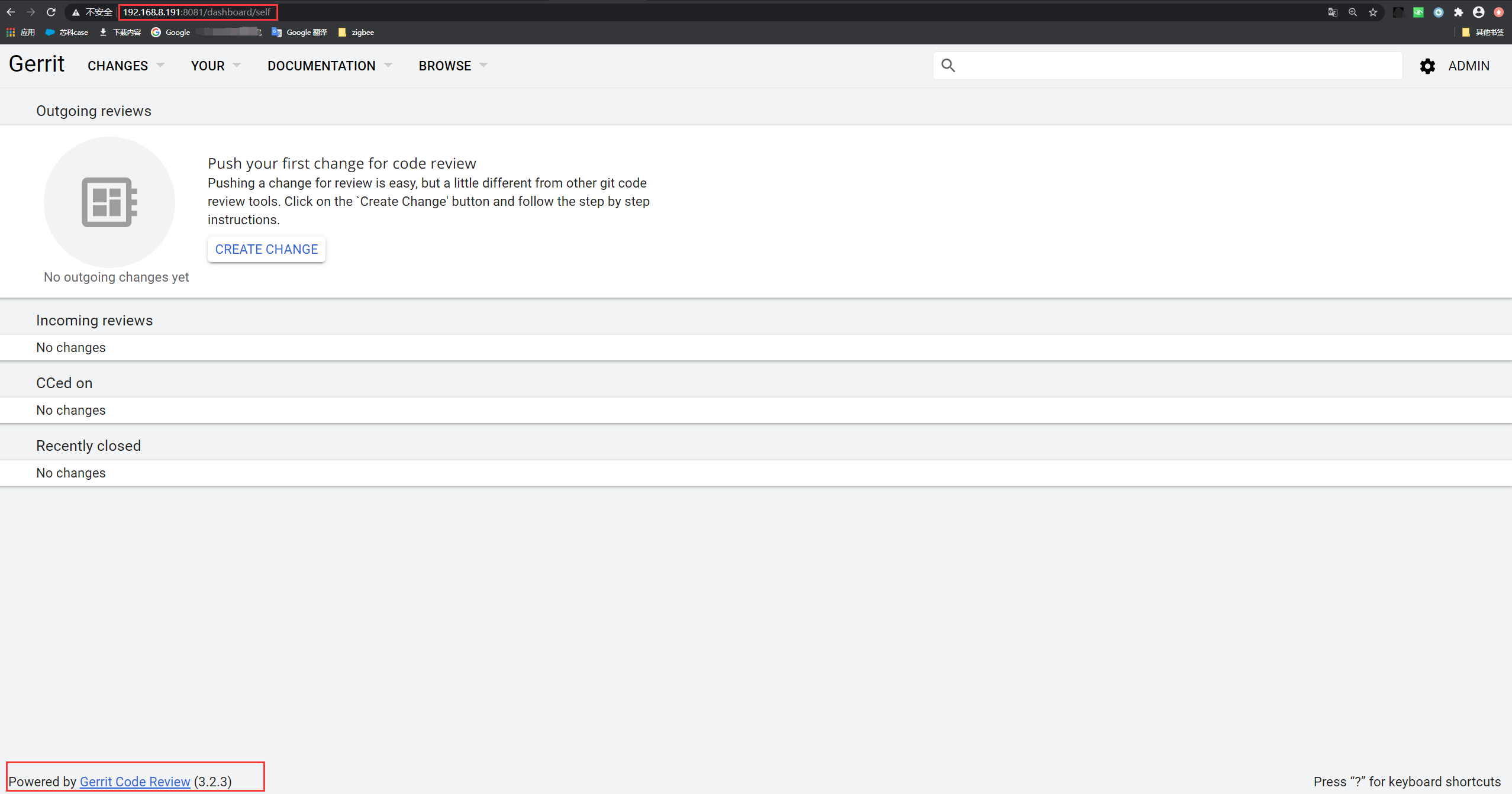Open the settings gear in Gerrit header
The height and width of the screenshot is (794, 1512).
click(x=1427, y=66)
